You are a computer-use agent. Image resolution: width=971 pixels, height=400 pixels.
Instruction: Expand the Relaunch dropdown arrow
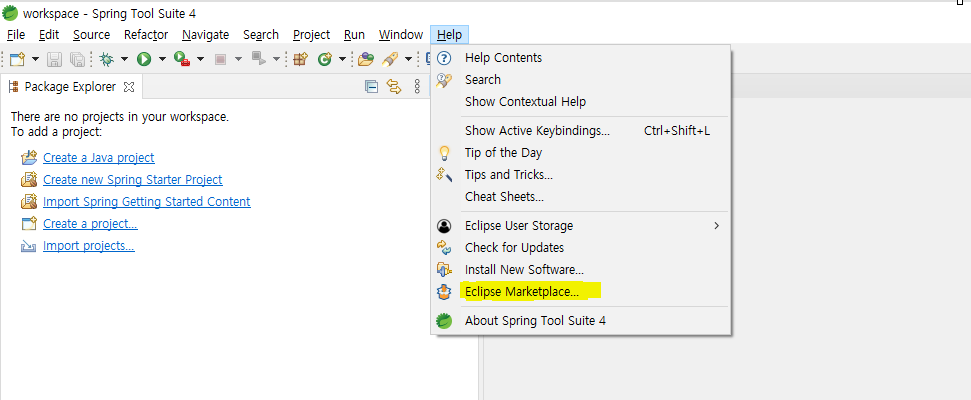click(276, 59)
